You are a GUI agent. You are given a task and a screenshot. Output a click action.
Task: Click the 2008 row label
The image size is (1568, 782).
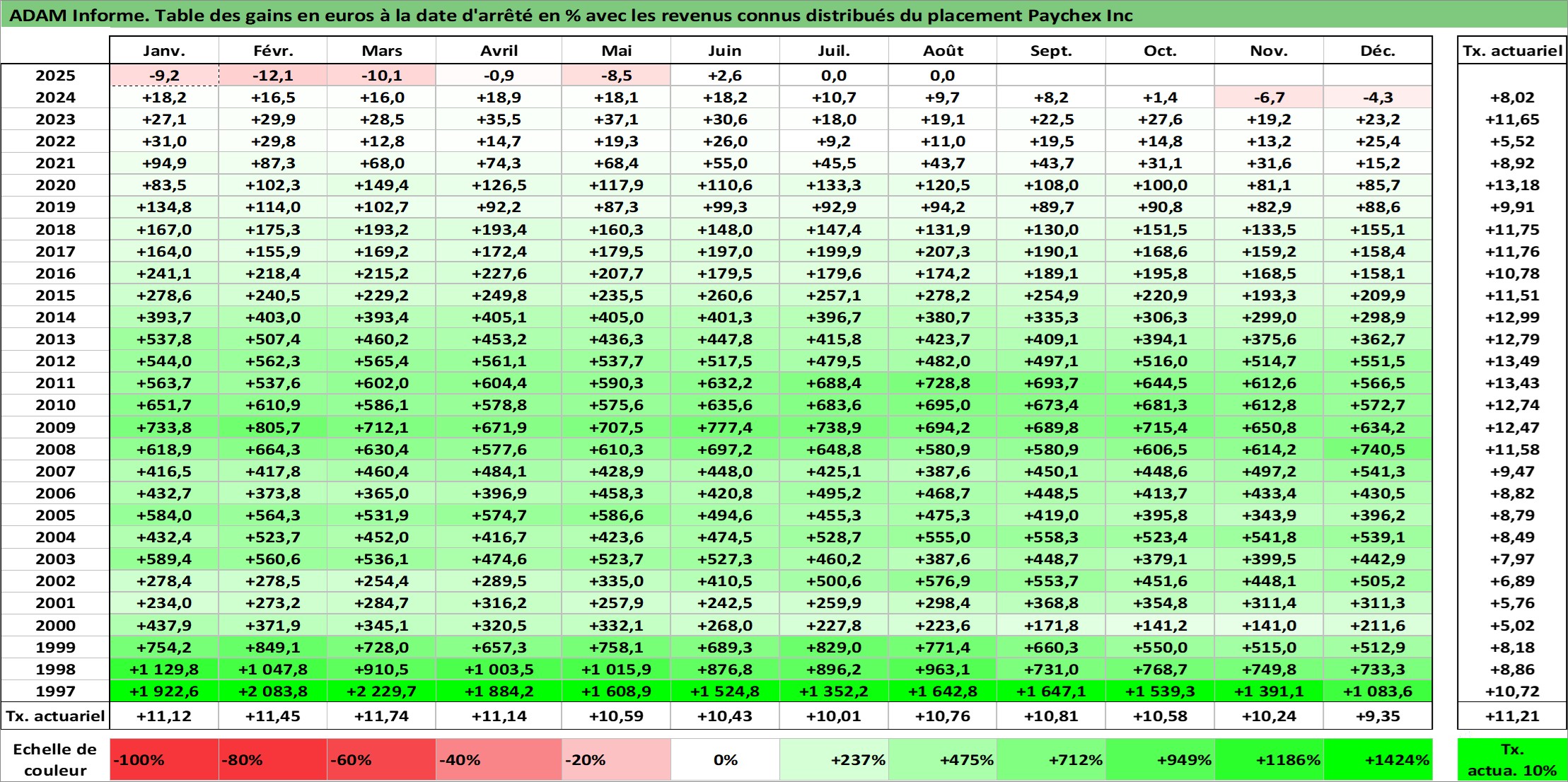tap(55, 449)
